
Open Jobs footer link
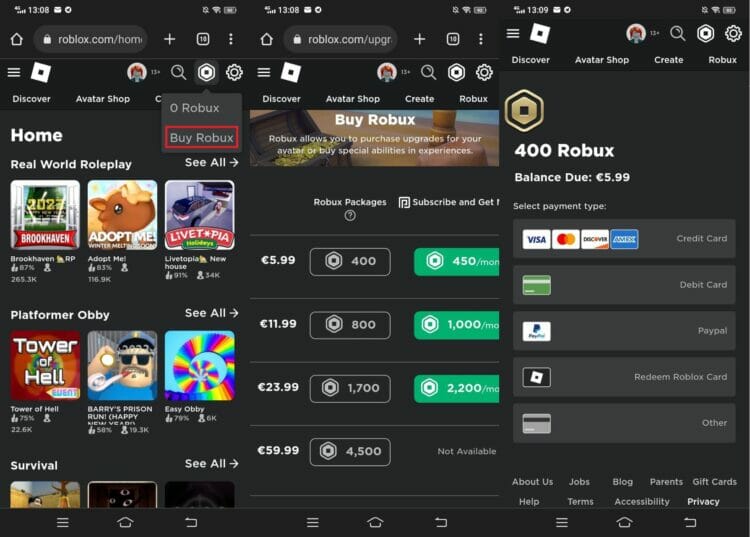(579, 482)
